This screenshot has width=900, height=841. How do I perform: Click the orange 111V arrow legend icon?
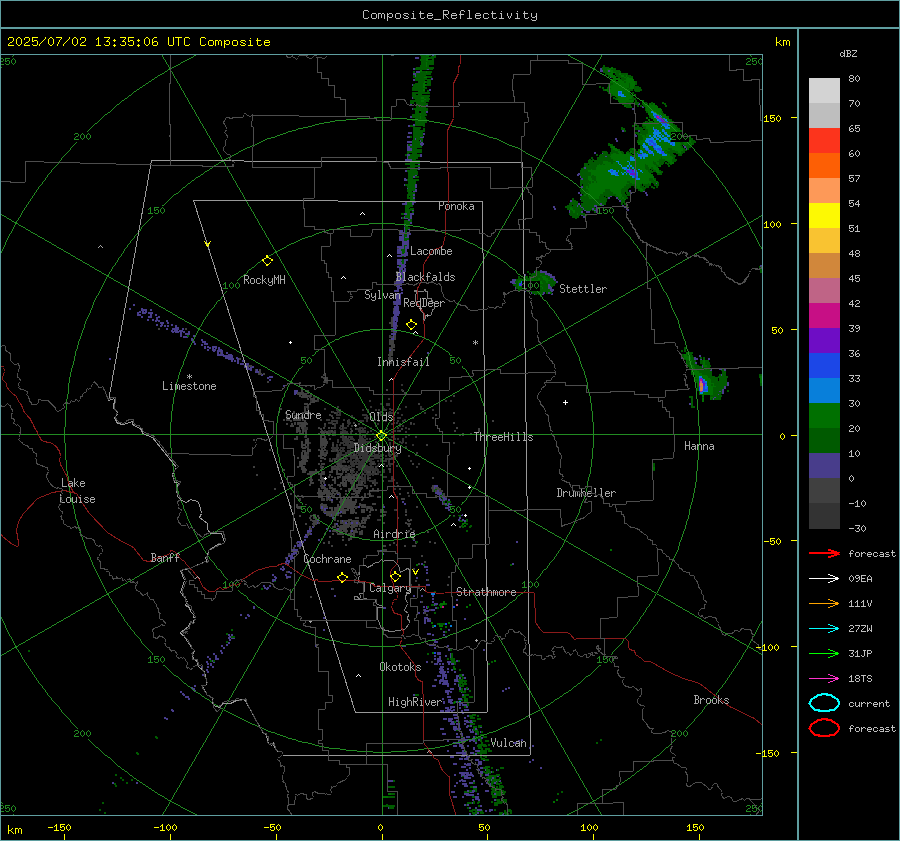[824, 603]
